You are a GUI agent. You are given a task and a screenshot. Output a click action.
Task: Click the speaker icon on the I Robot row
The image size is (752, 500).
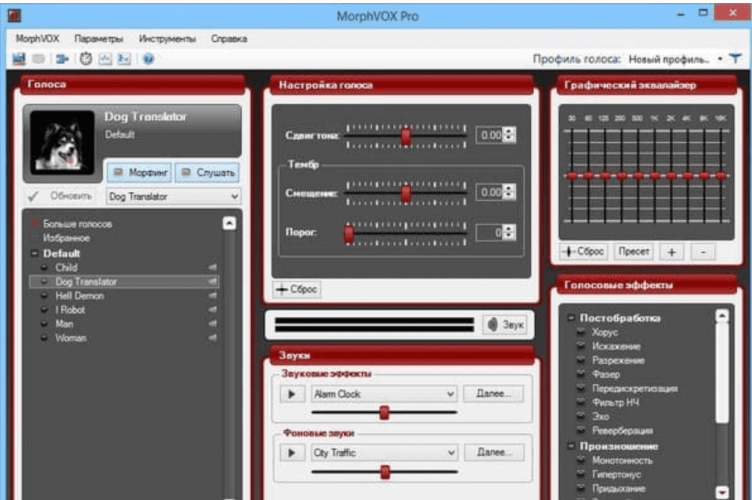pyautogui.click(x=212, y=309)
